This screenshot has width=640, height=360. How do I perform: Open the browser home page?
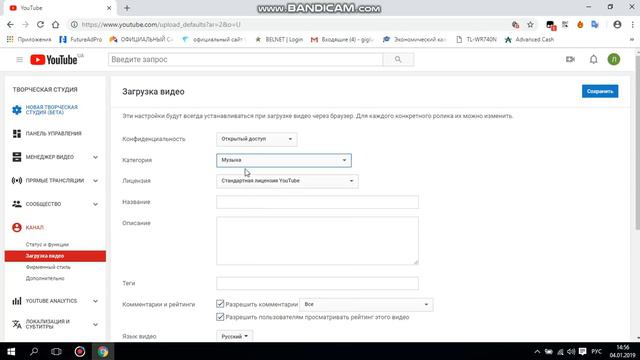[x=56, y=24]
